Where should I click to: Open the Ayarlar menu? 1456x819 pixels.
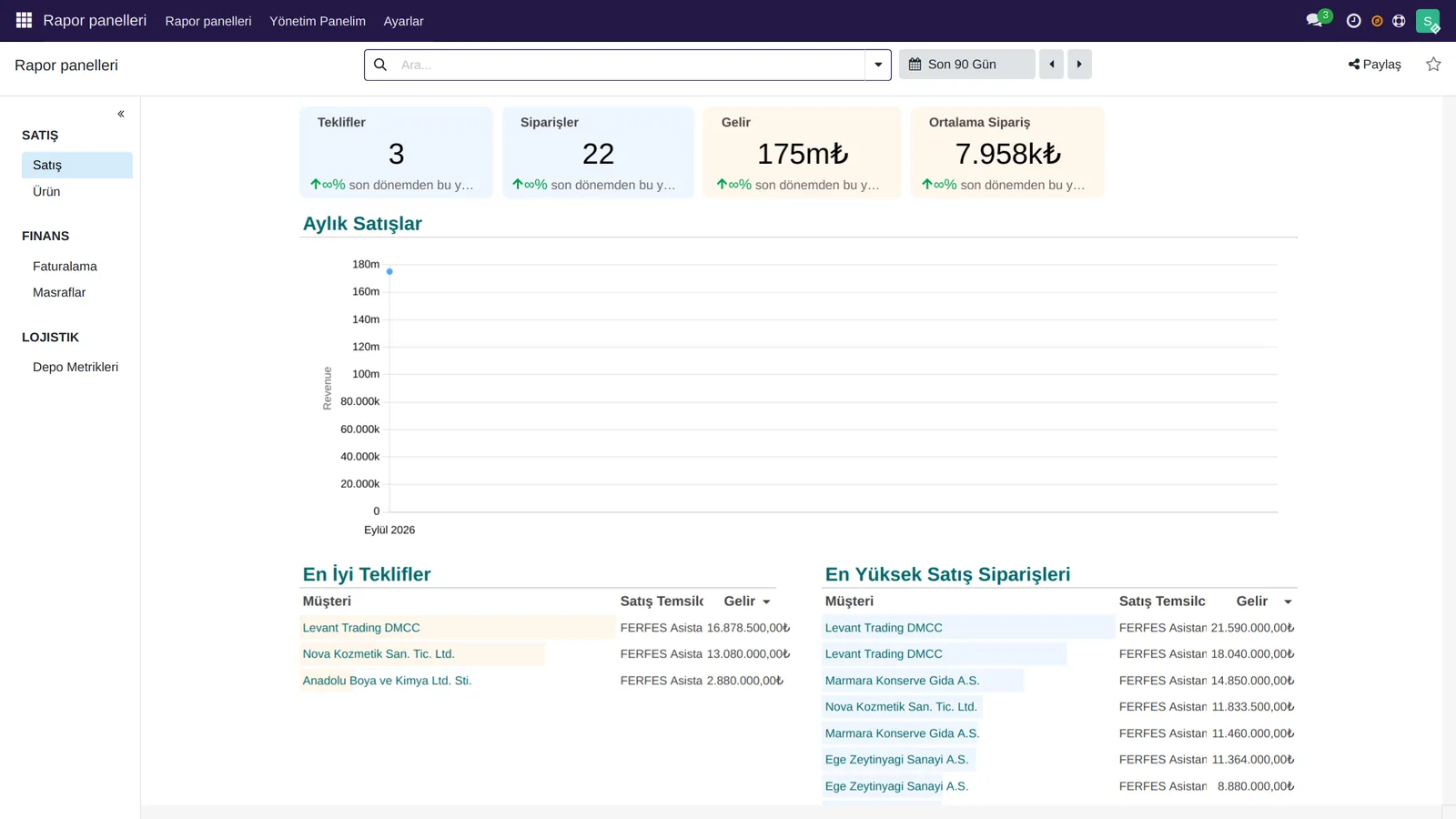click(403, 21)
